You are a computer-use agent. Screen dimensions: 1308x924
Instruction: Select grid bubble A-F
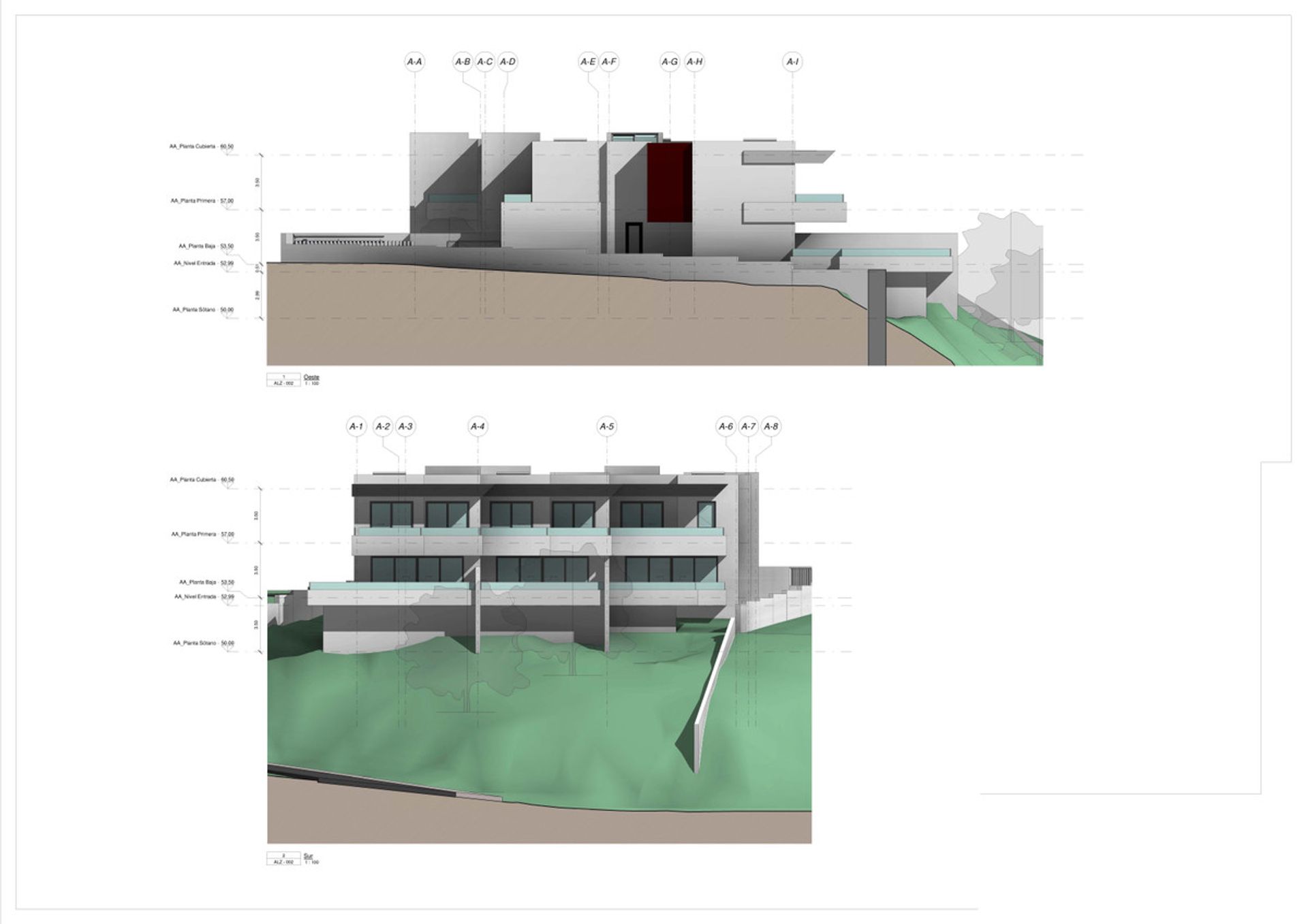tap(609, 62)
